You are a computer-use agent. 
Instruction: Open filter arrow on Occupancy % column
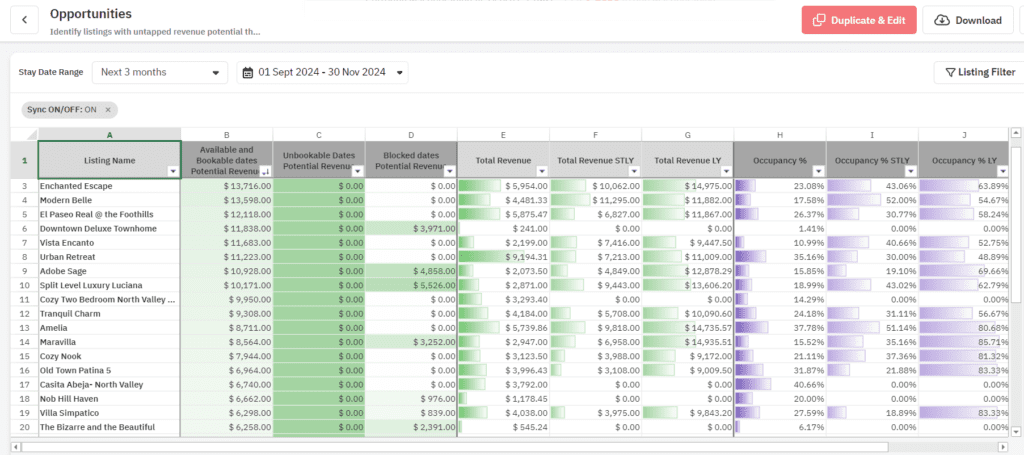[x=818, y=171]
